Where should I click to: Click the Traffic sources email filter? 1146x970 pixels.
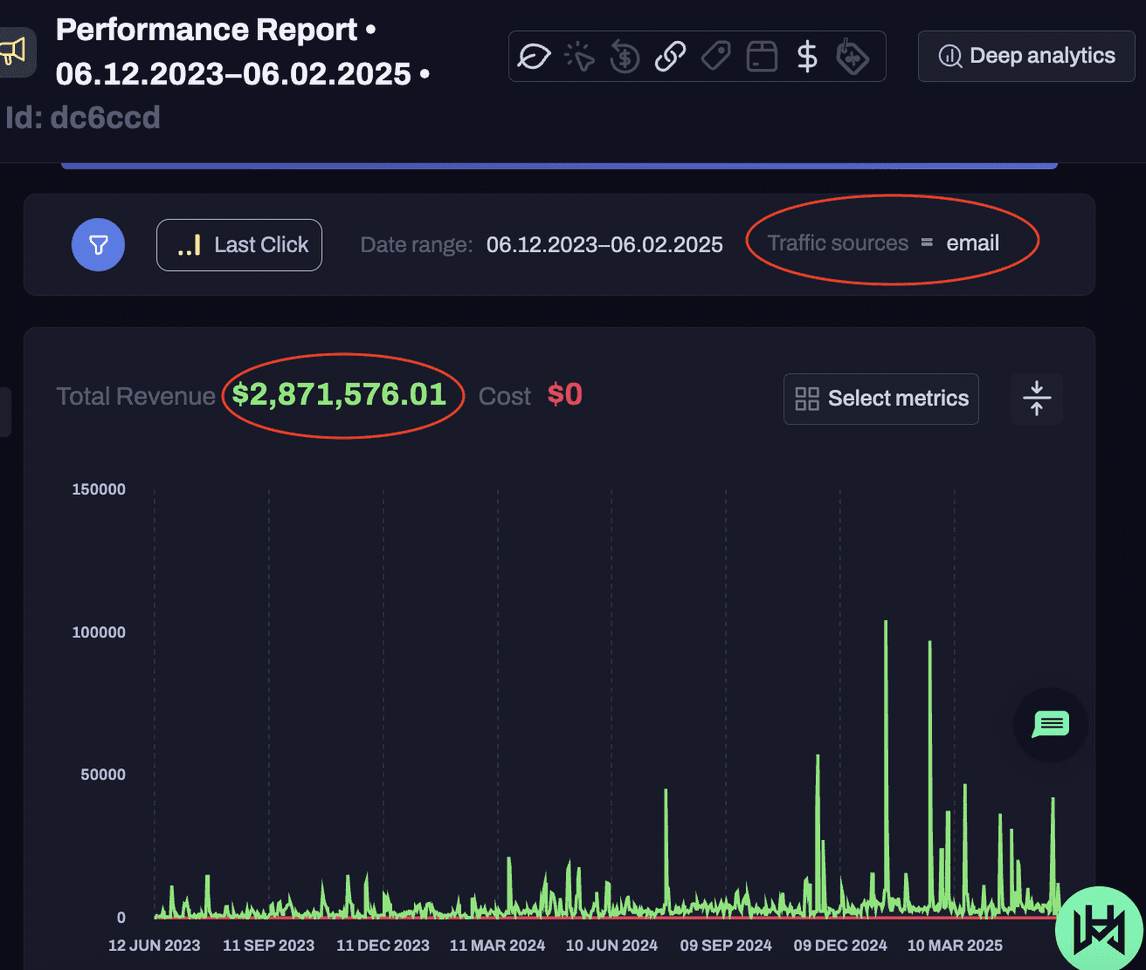(x=884, y=243)
